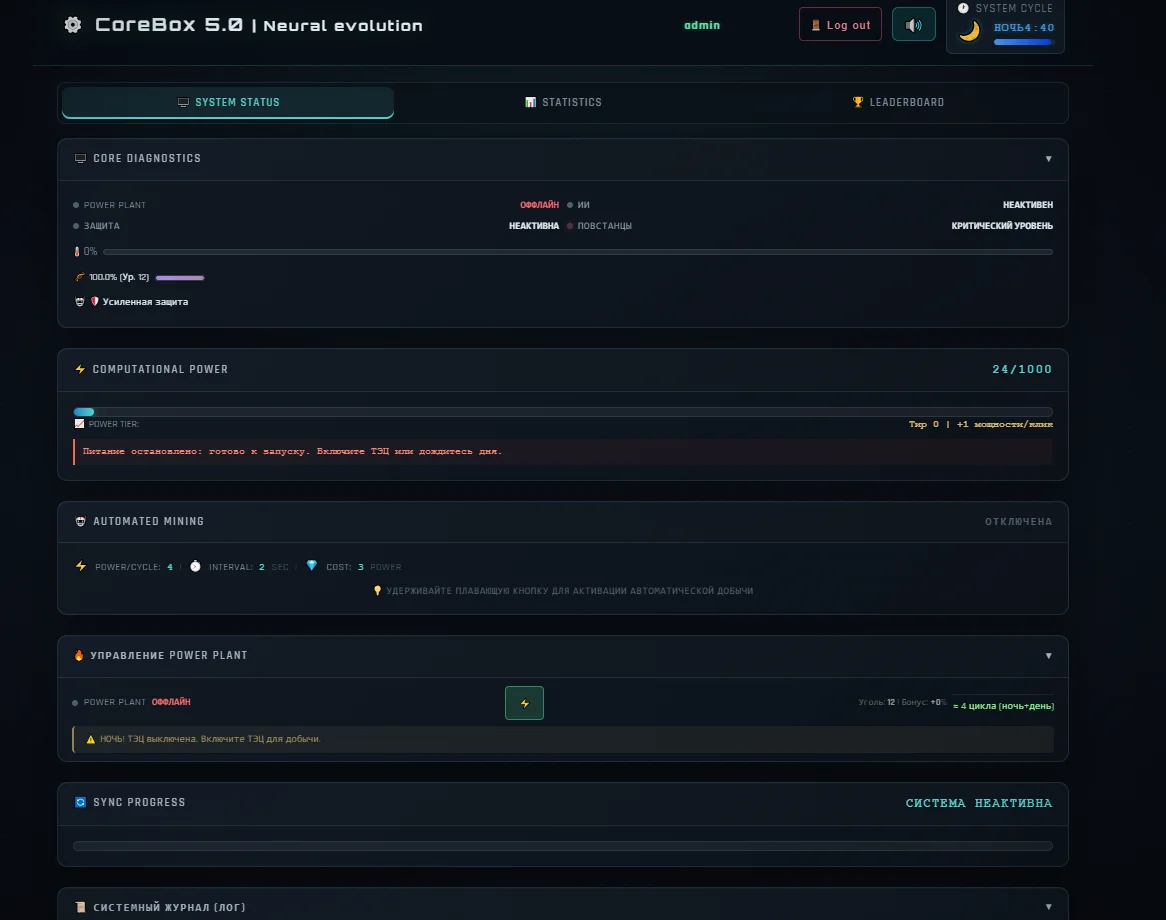Image resolution: width=1166 pixels, height=920 pixels.
Task: Click the moon night-cycle icon
Action: pos(969,30)
